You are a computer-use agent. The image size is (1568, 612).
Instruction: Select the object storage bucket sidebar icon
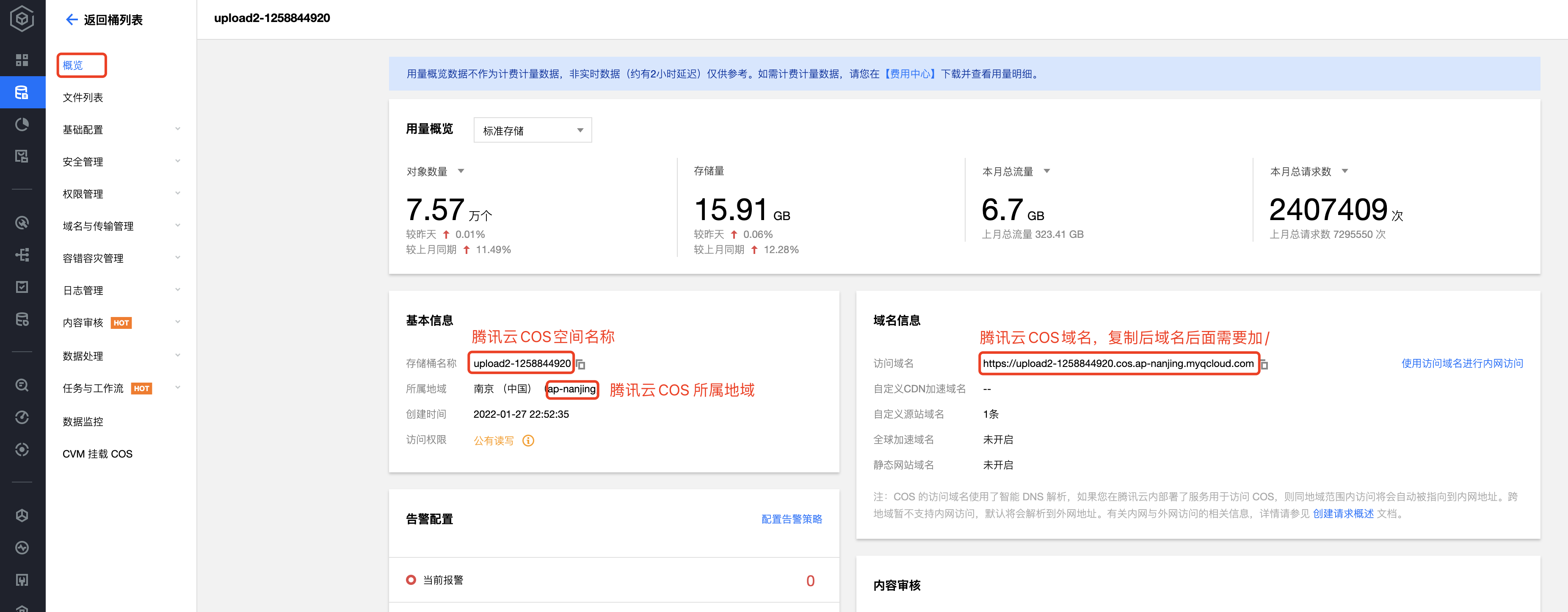(x=22, y=92)
